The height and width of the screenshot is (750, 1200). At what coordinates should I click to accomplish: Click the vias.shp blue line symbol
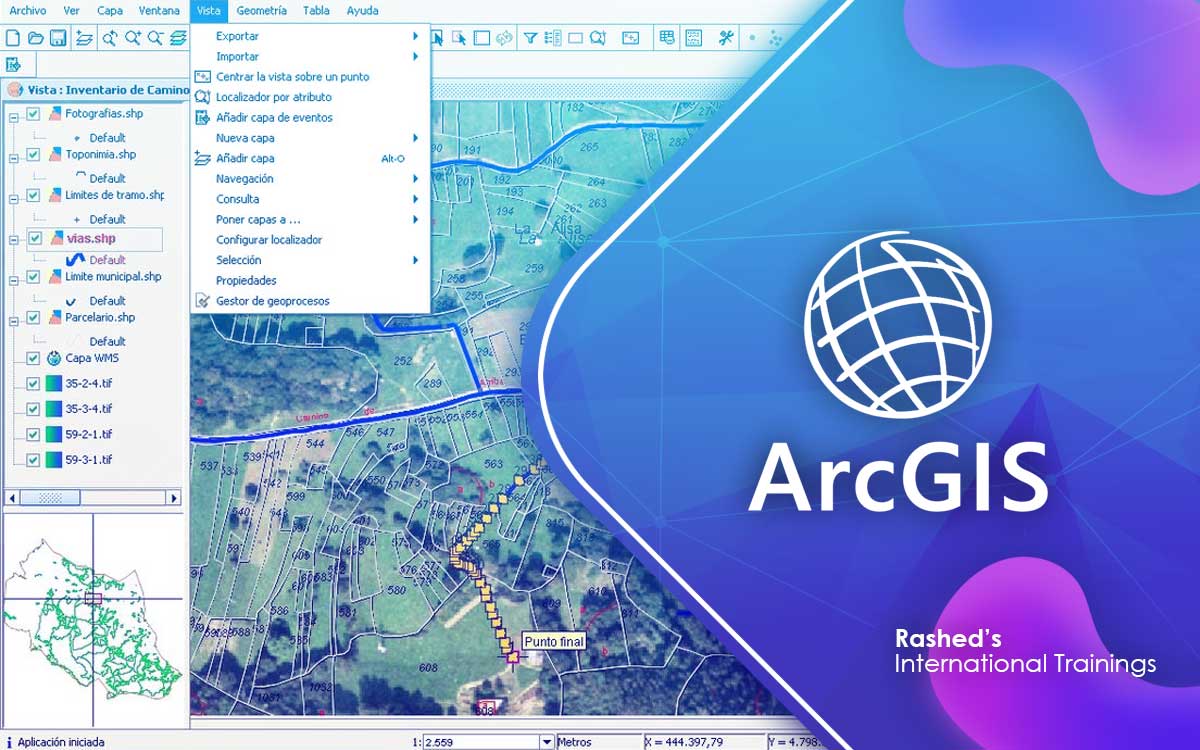[74, 259]
